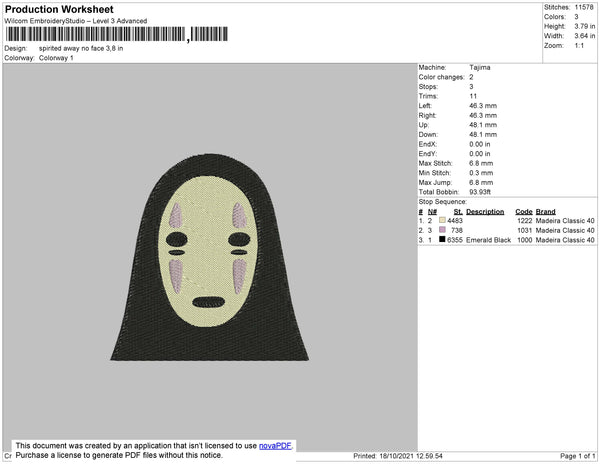Click the Max Stitch value 6.8 mm
The image size is (600, 464).
(x=481, y=163)
